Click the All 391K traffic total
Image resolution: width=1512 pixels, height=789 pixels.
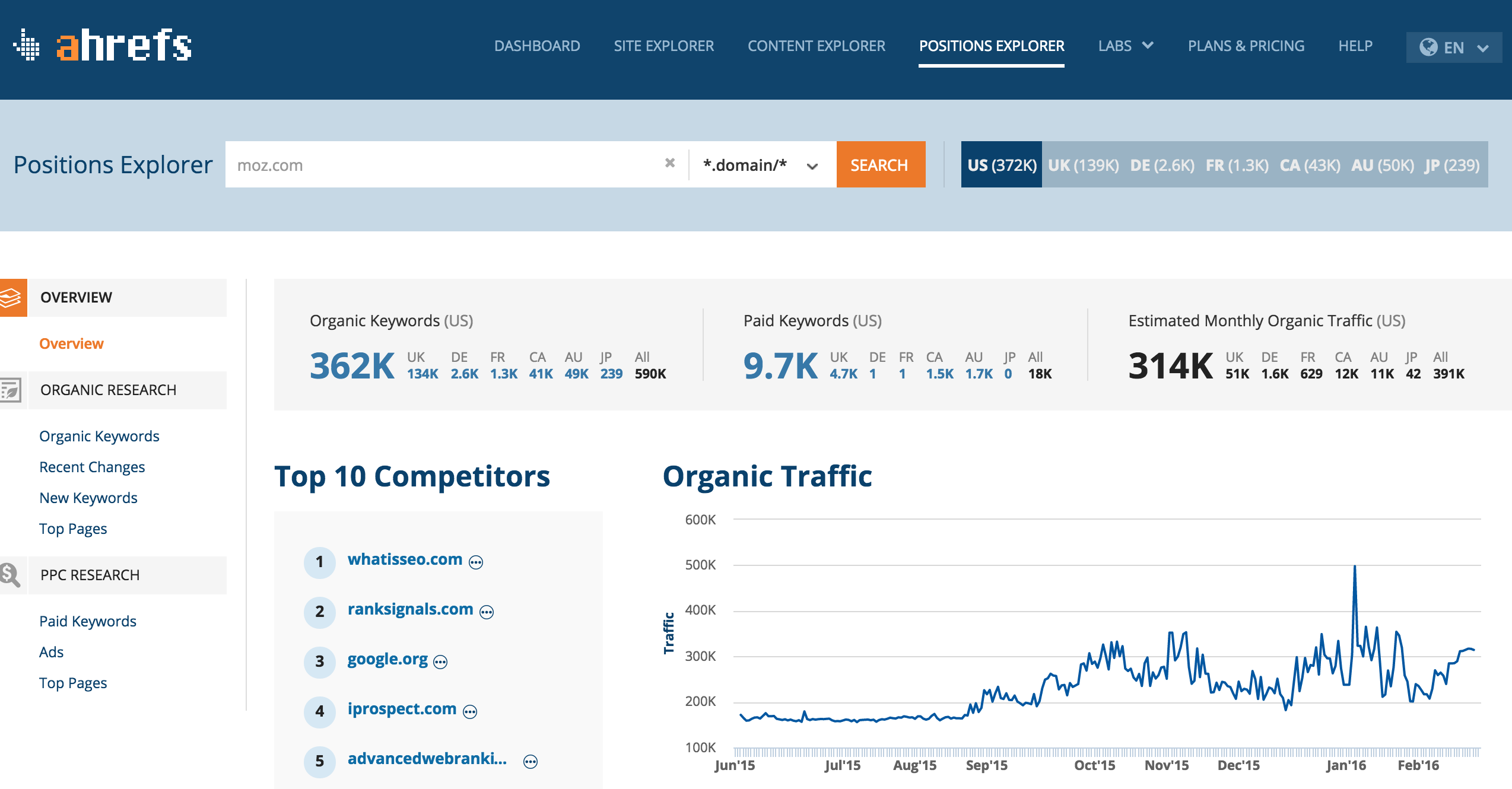click(x=1449, y=374)
